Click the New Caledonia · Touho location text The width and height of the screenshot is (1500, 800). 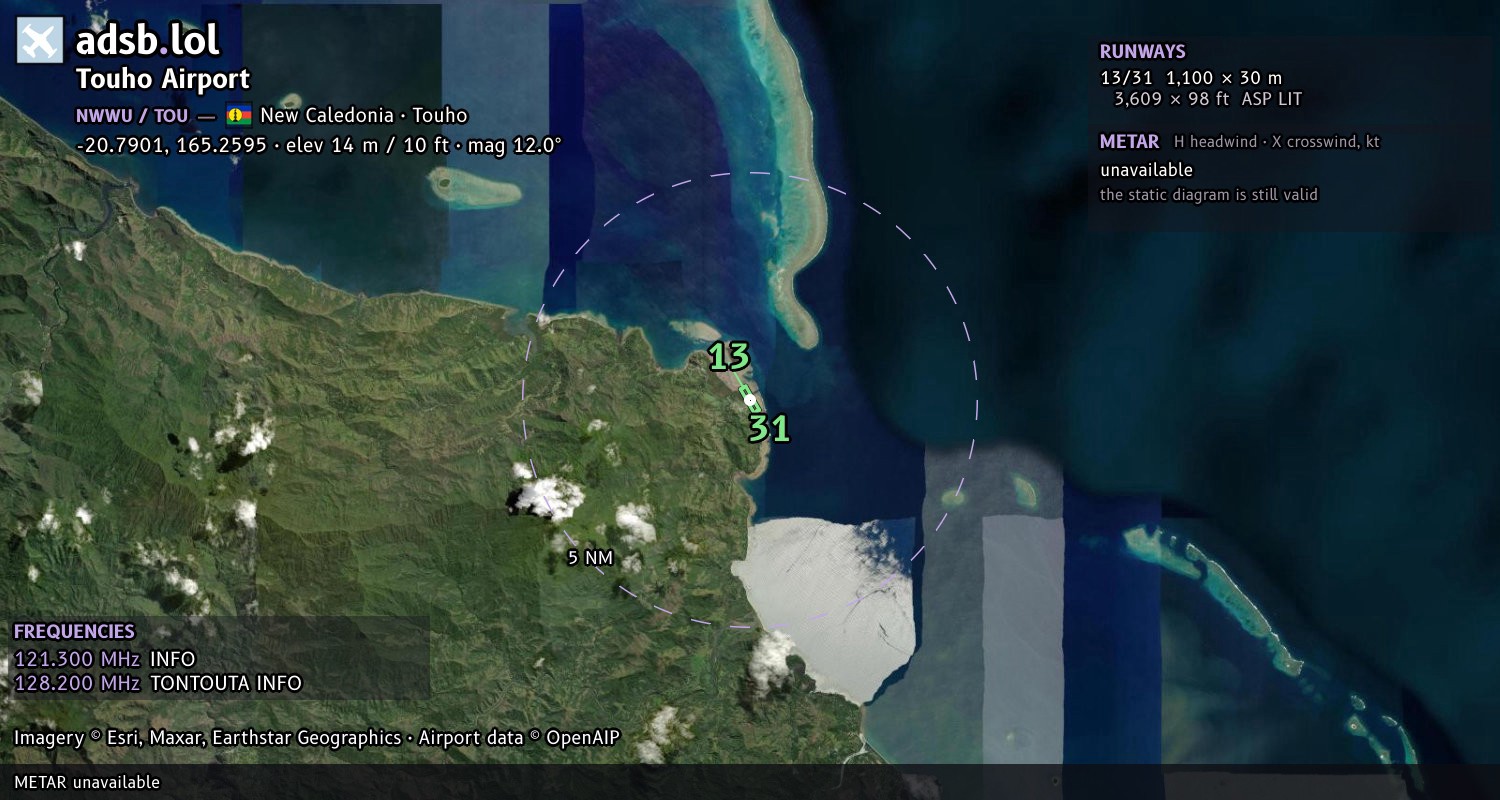point(364,115)
